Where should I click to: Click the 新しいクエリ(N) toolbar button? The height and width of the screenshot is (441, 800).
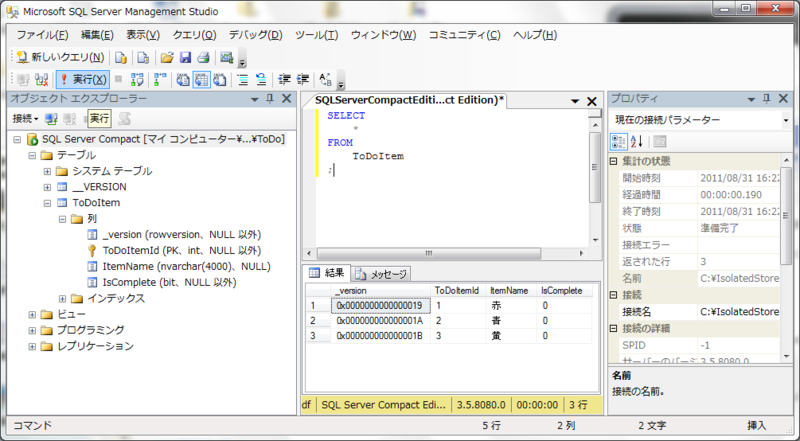60,57
